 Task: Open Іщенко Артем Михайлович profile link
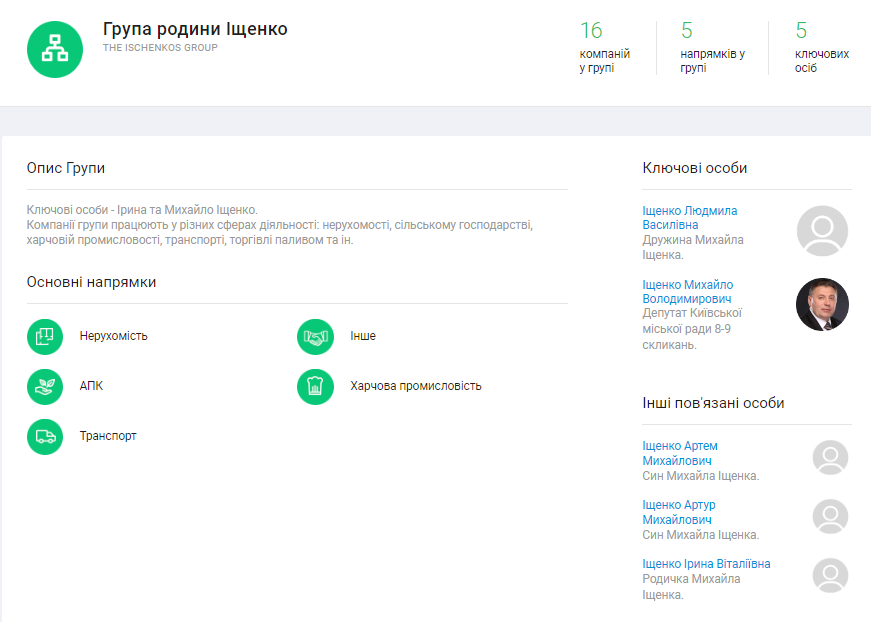(679, 453)
